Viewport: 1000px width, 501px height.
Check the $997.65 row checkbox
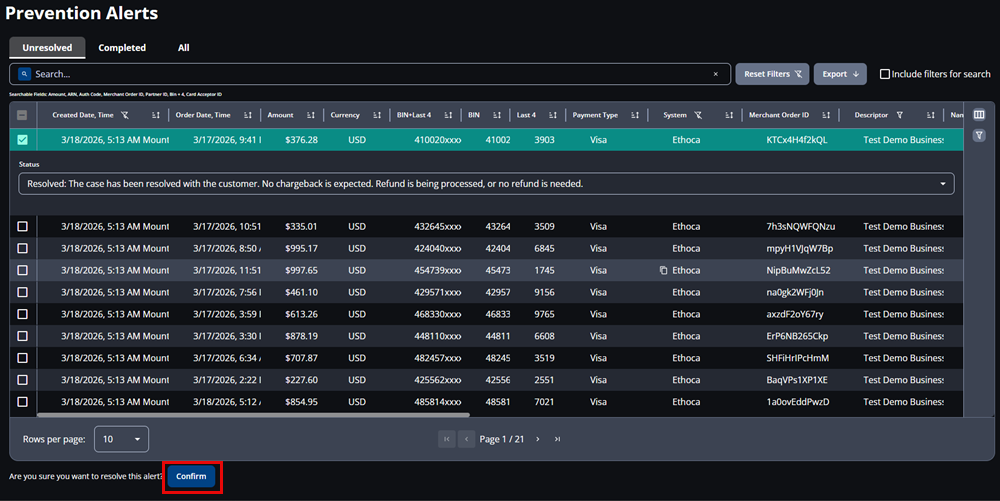(x=22, y=270)
